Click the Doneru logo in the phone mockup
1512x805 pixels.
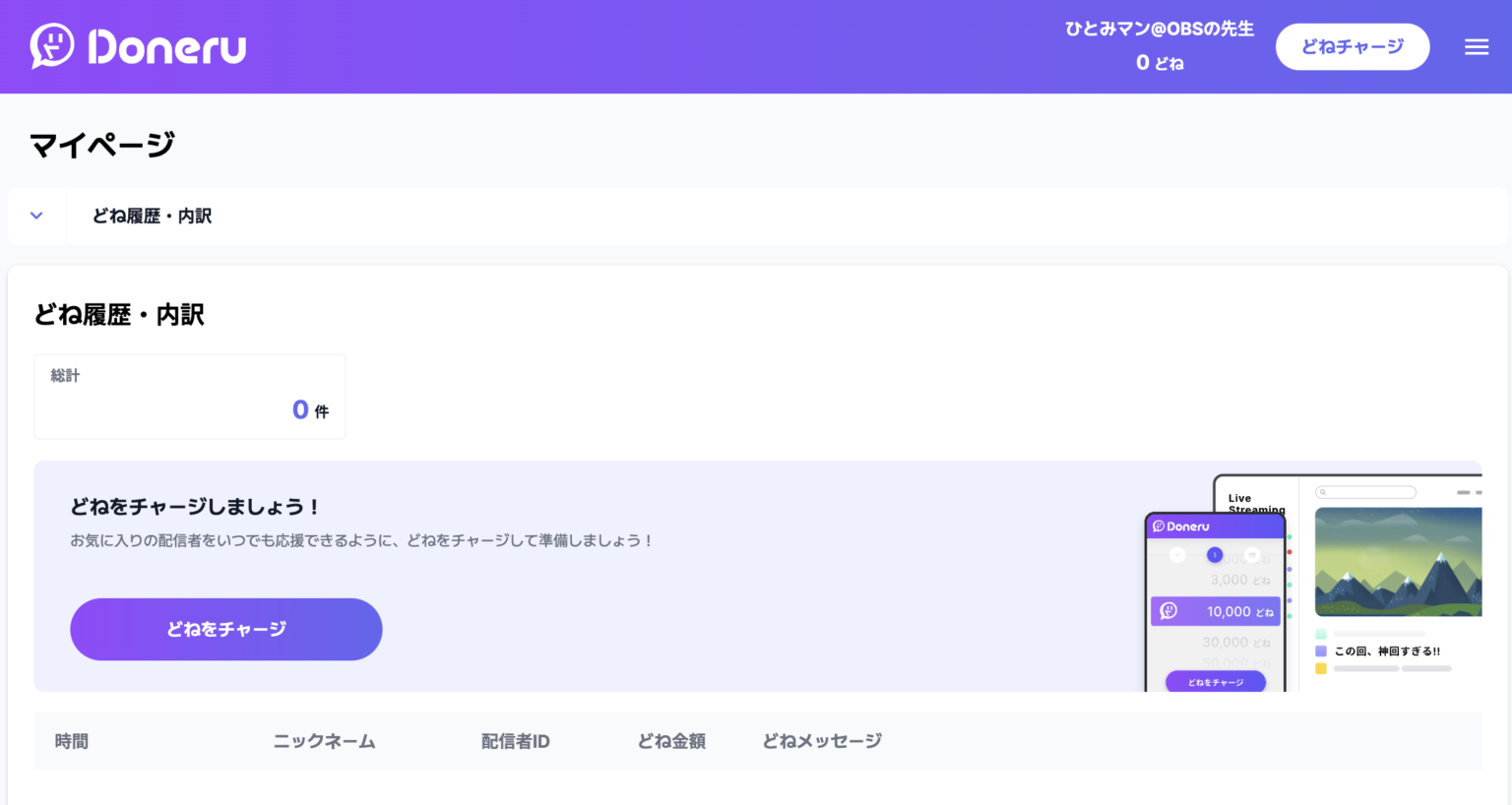pyautogui.click(x=1181, y=526)
